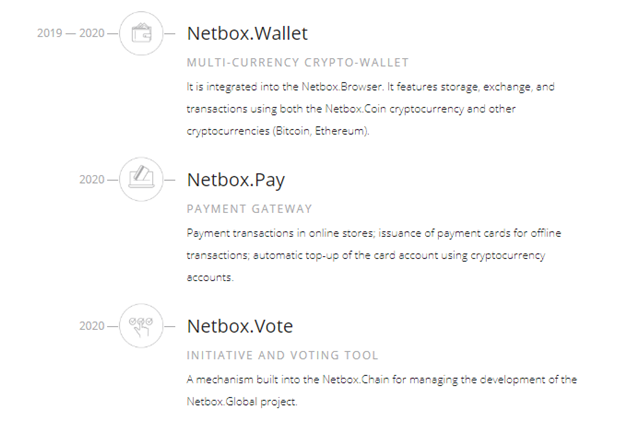Click the MULTI-CURRENCY CRYPTO-WALLET subtitle
Image resolution: width=628 pixels, height=423 pixels.
[x=298, y=62]
